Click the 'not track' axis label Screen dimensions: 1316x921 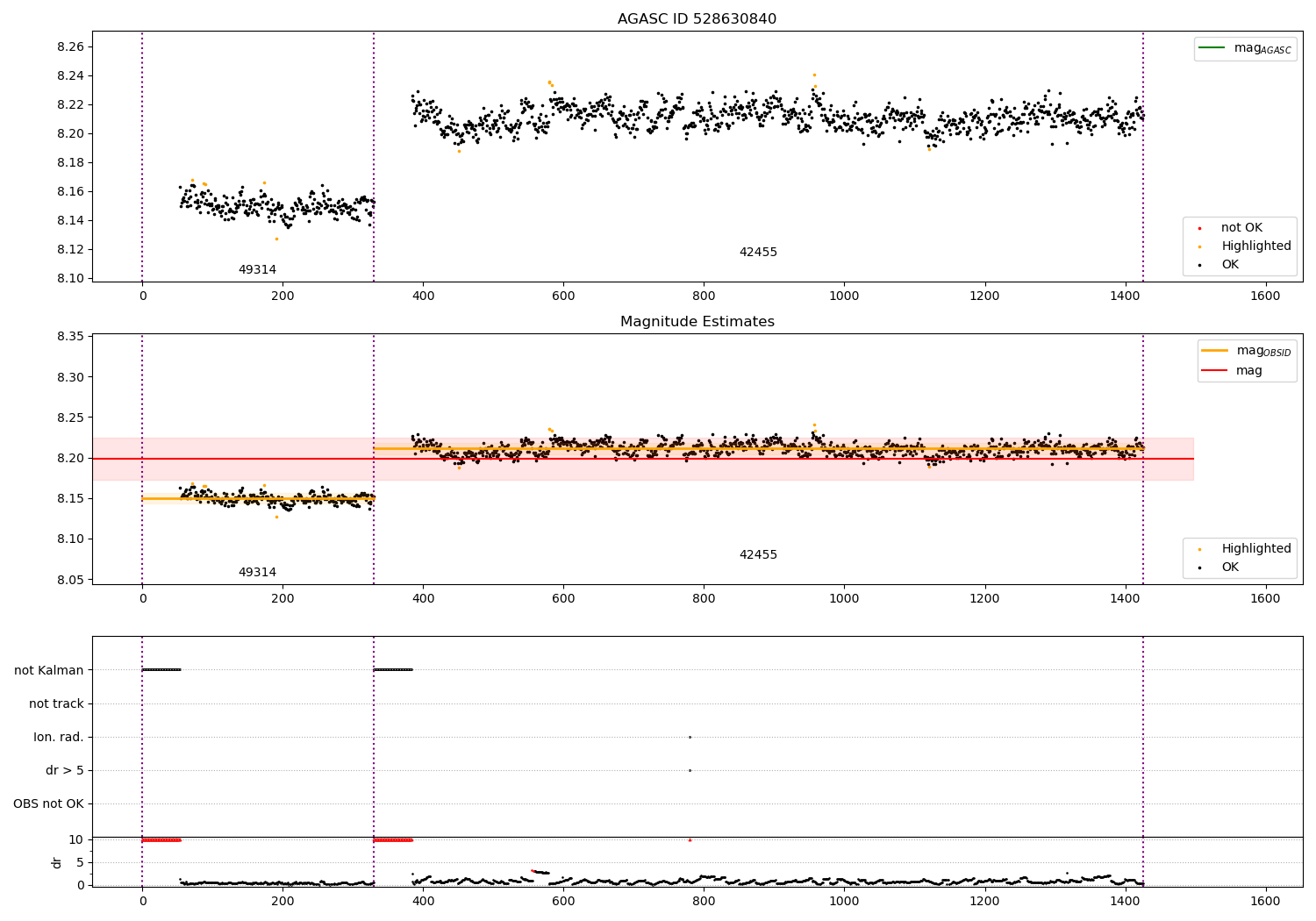coord(56,704)
